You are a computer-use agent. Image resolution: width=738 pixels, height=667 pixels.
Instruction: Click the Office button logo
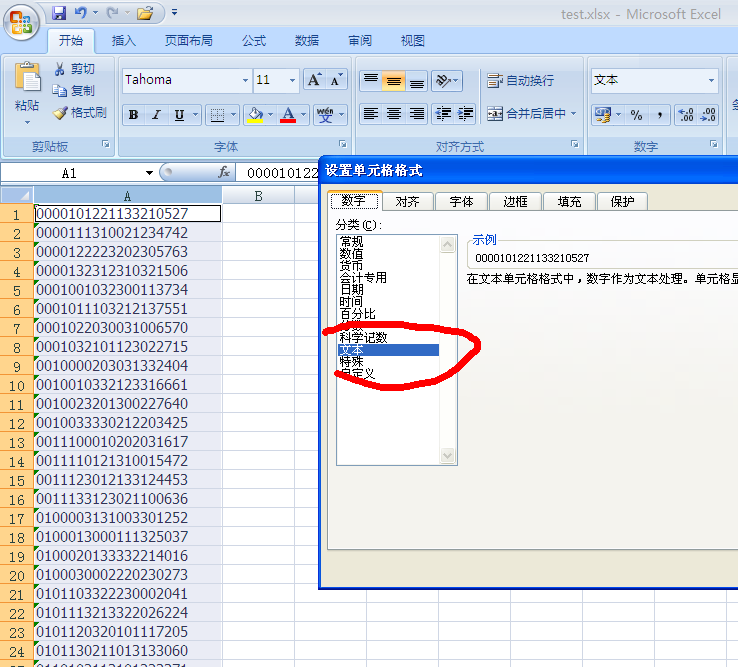click(21, 22)
